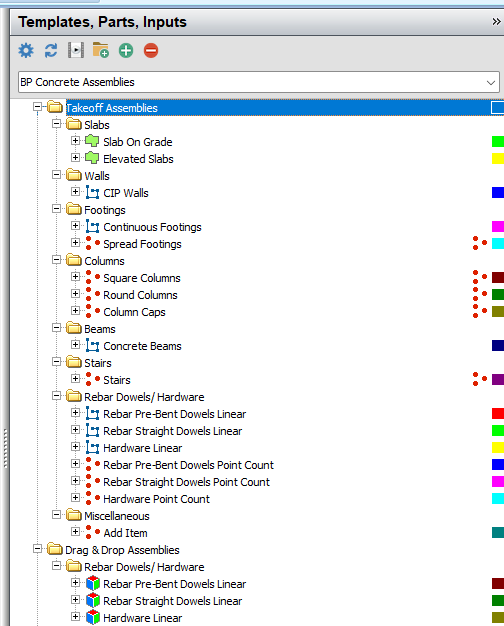This screenshot has height=626, width=504.
Task: Expand the Stairs item node
Action: point(75,378)
